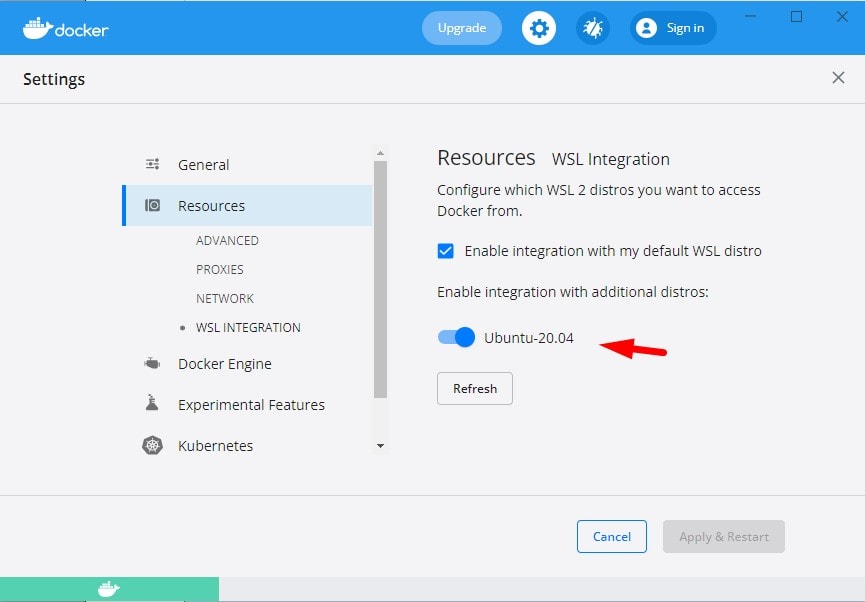This screenshot has height=602, width=865.
Task: Click the Docker whale logo in header
Action: click(65, 29)
